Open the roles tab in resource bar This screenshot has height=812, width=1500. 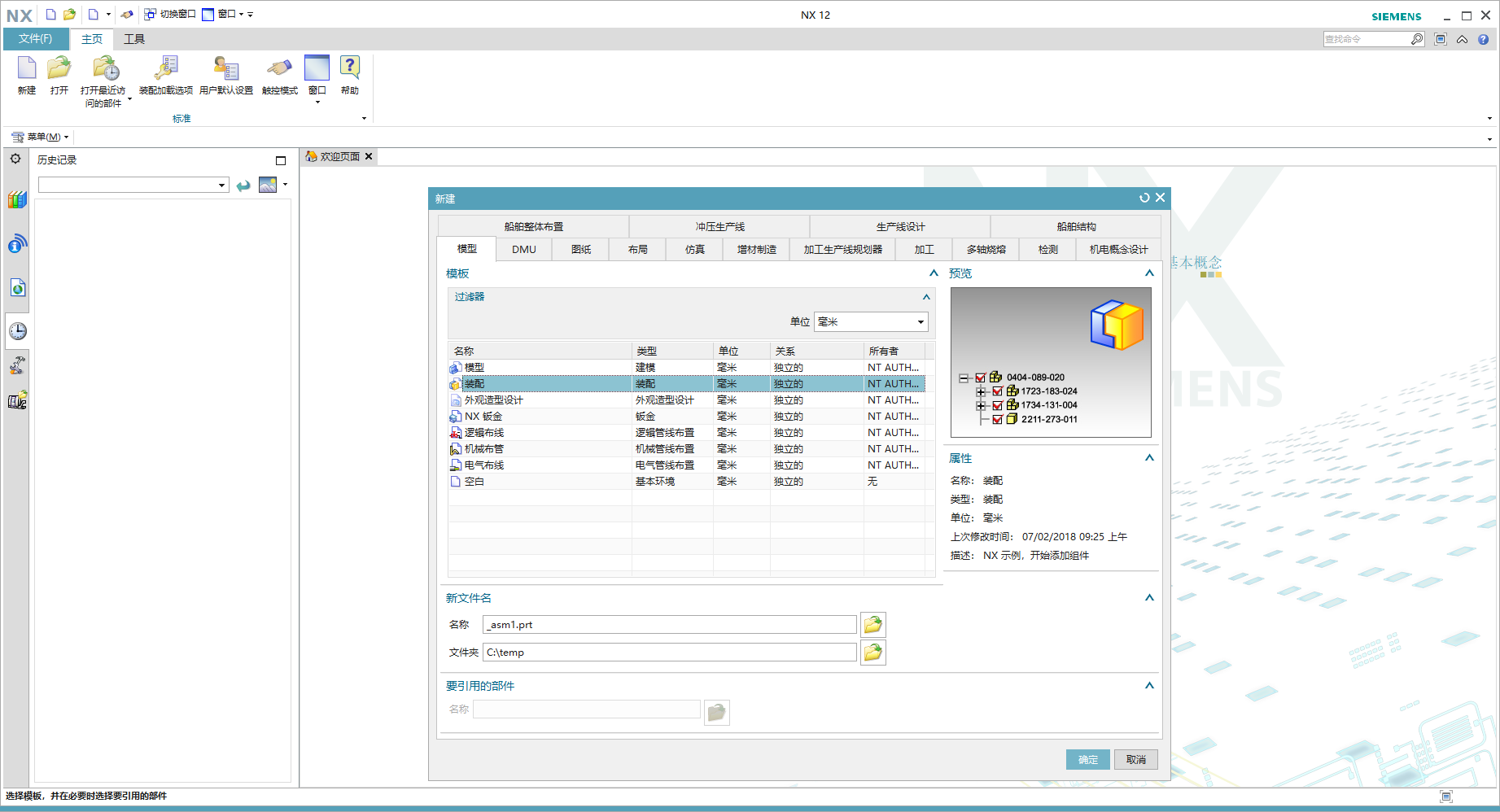click(17, 365)
